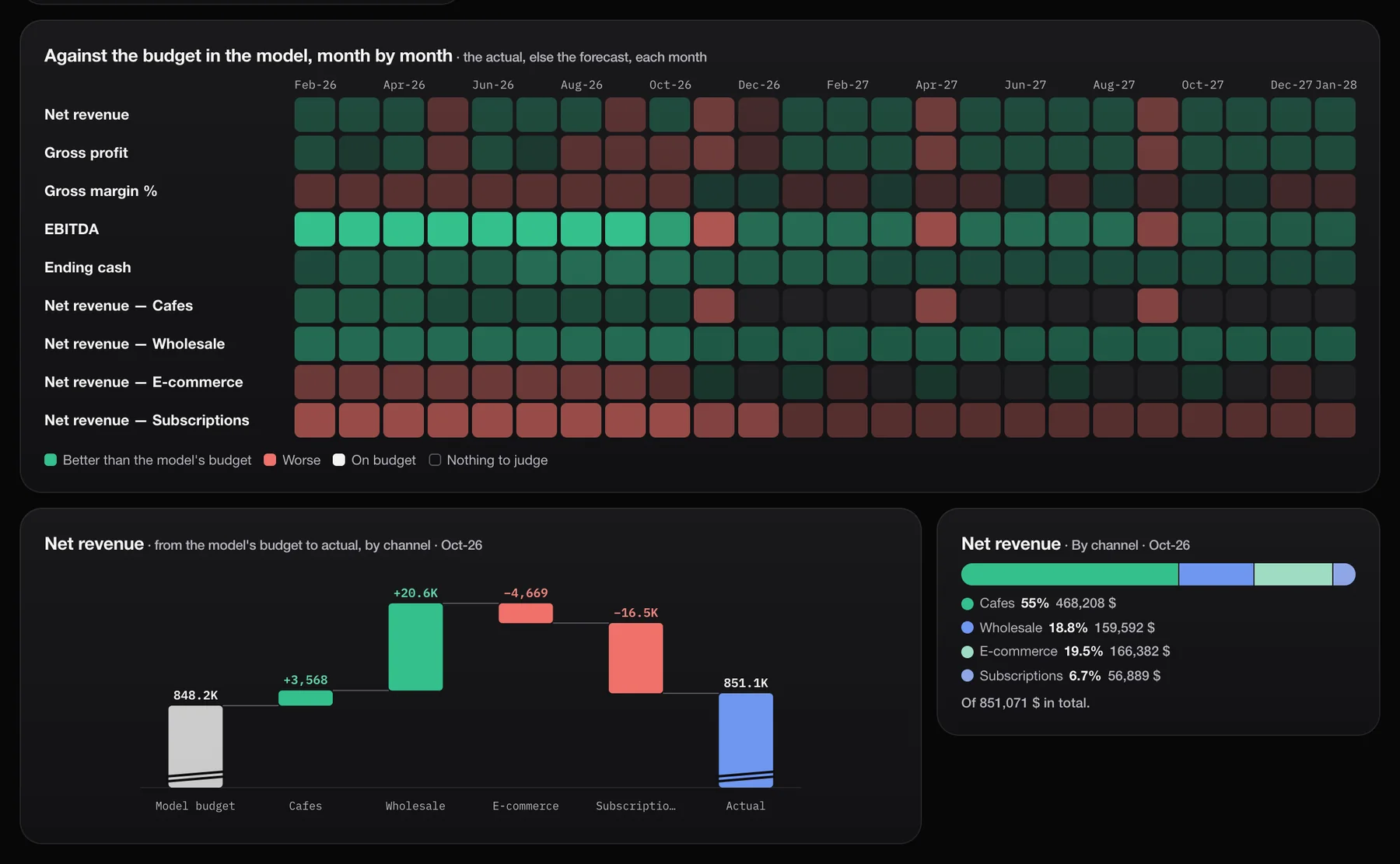Click the Cafes +3,568 waterfall bar
Image resolution: width=1400 pixels, height=864 pixels.
click(306, 698)
